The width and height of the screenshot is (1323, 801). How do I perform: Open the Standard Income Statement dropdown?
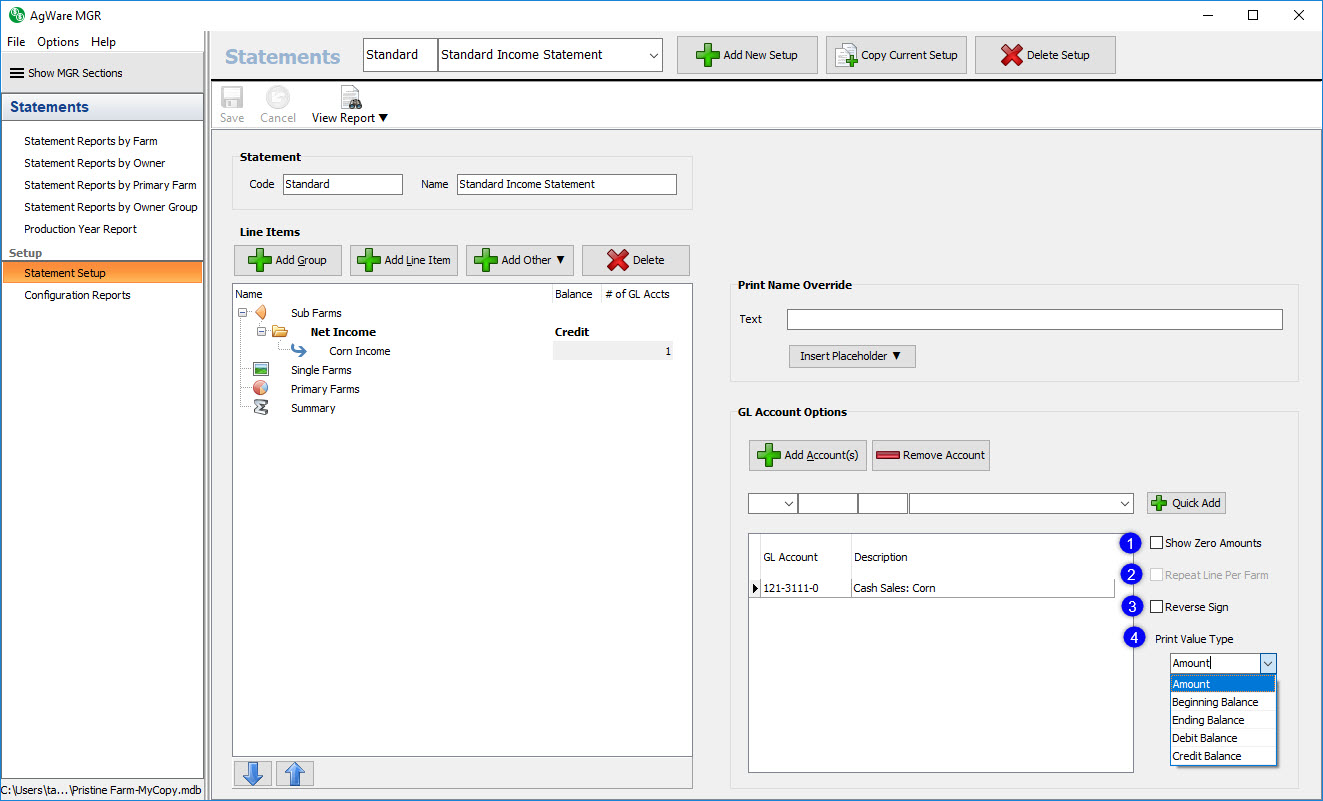point(654,56)
